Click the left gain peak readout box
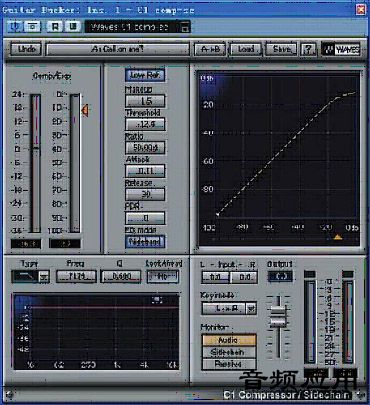 26,244
